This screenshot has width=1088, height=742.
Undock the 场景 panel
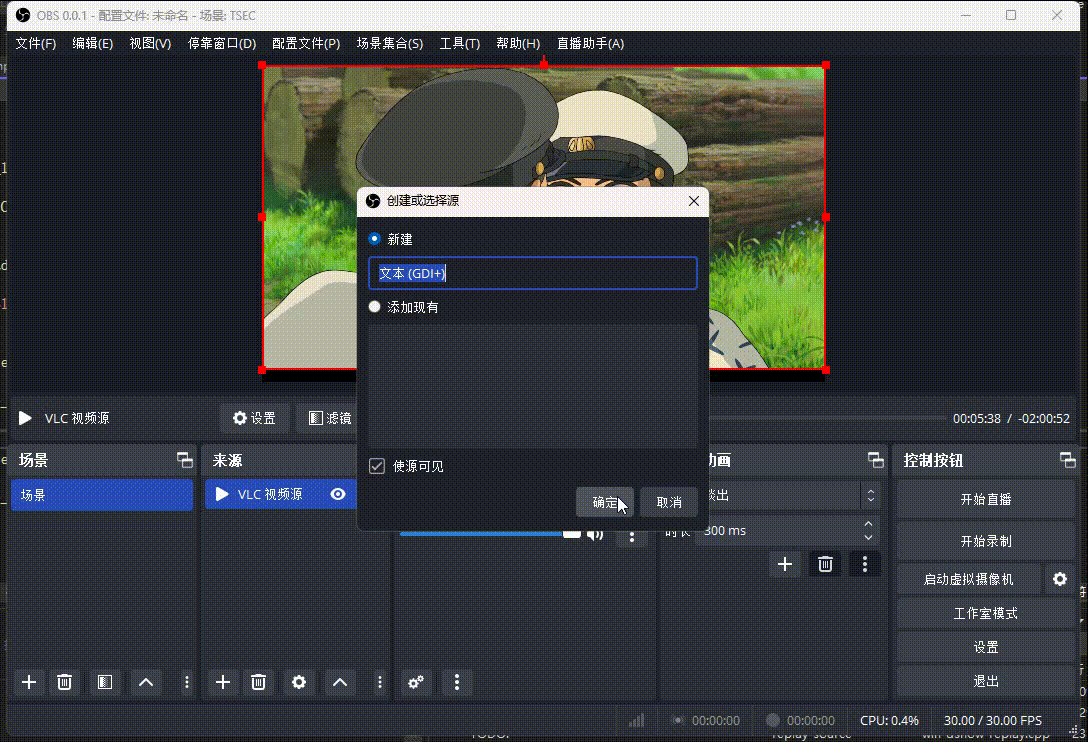pyautogui.click(x=185, y=459)
